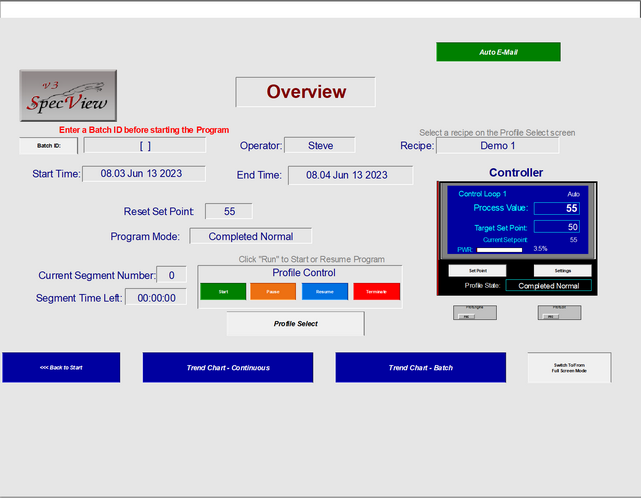Click the SpecView logo icon
The height and width of the screenshot is (498, 641).
[68, 95]
